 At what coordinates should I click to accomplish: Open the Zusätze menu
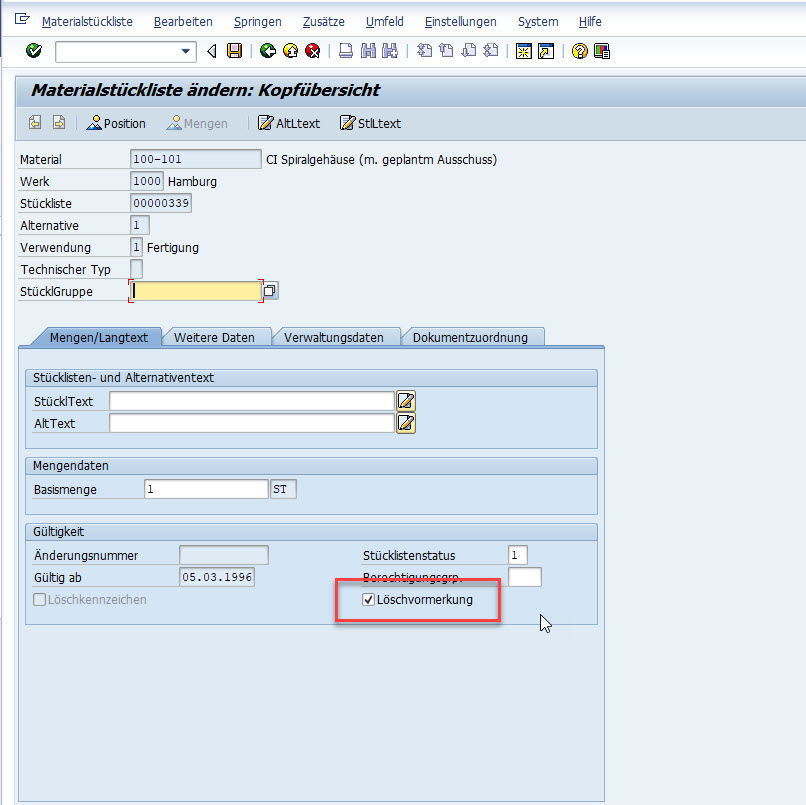point(324,21)
